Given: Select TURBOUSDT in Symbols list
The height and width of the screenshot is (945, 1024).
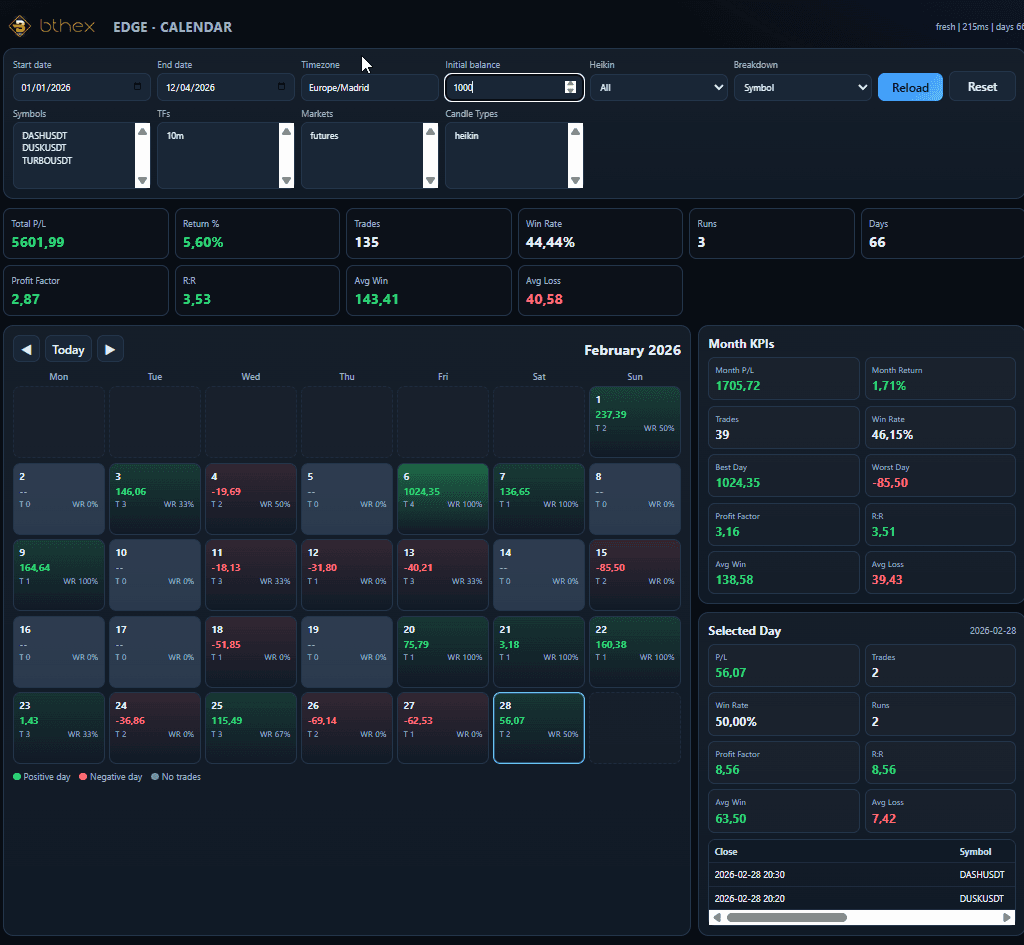Looking at the screenshot, I should pos(47,160).
